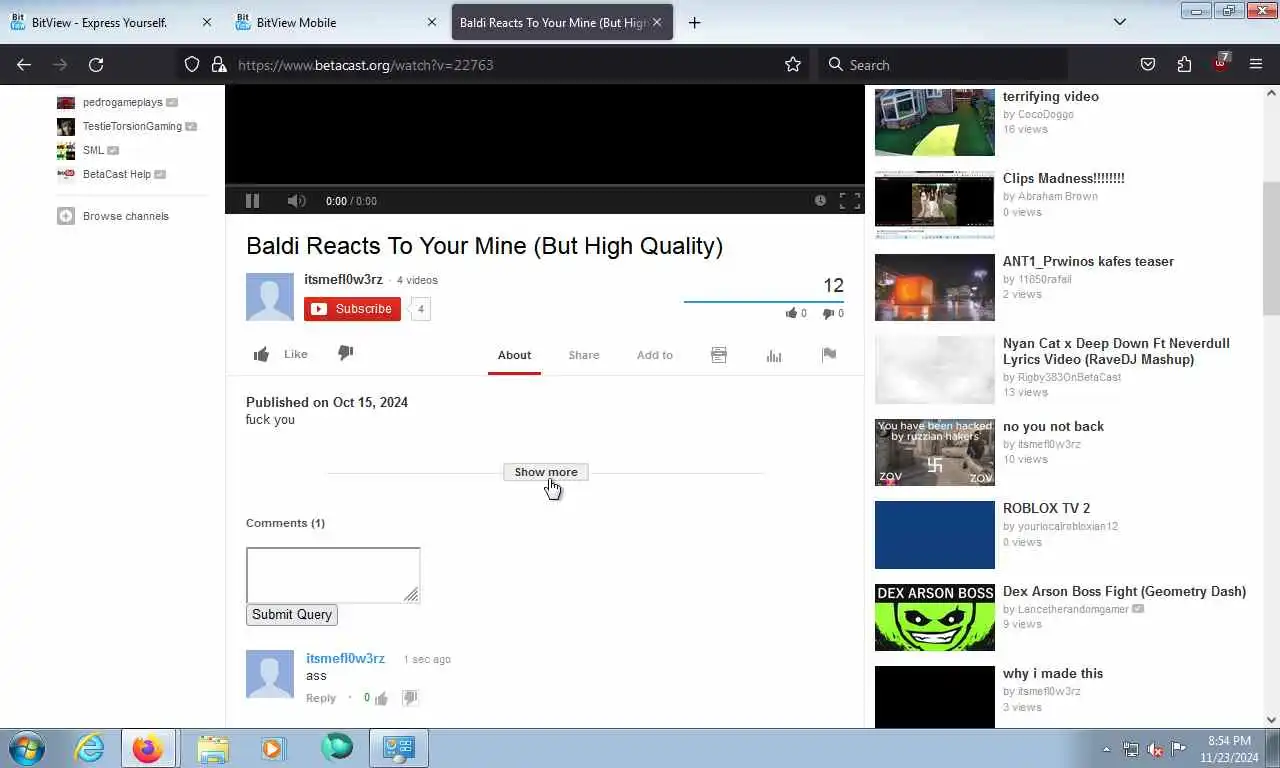Pause the video with the pause icon

click(252, 201)
